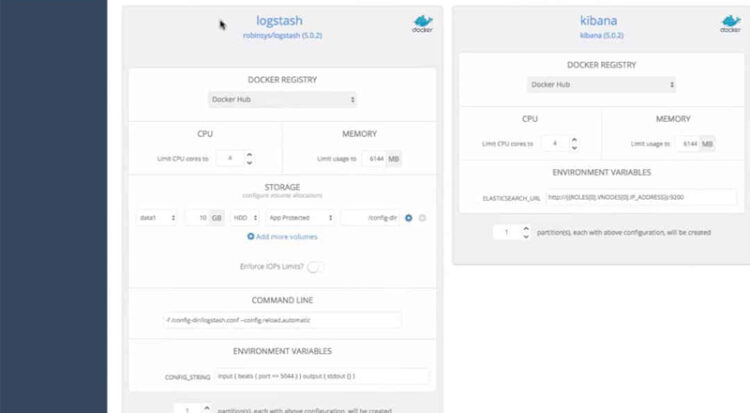The height and width of the screenshot is (413, 750).
Task: Click logstash CPU cores limit field
Action: click(x=230, y=158)
